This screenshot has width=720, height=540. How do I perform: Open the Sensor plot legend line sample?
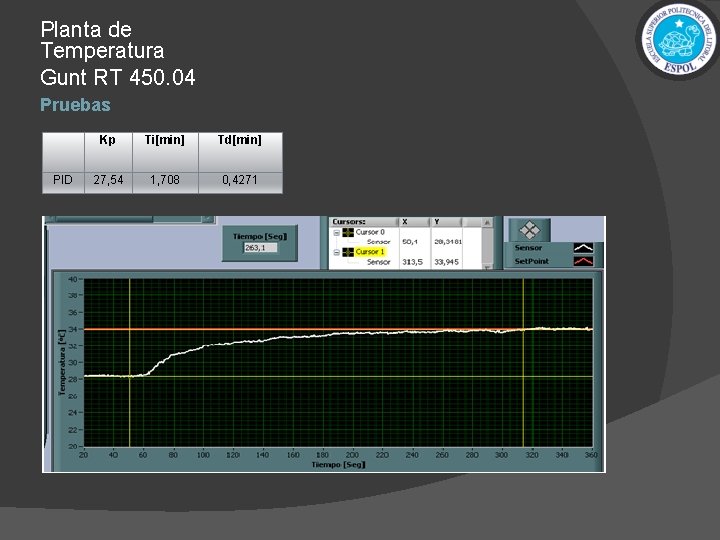(583, 248)
